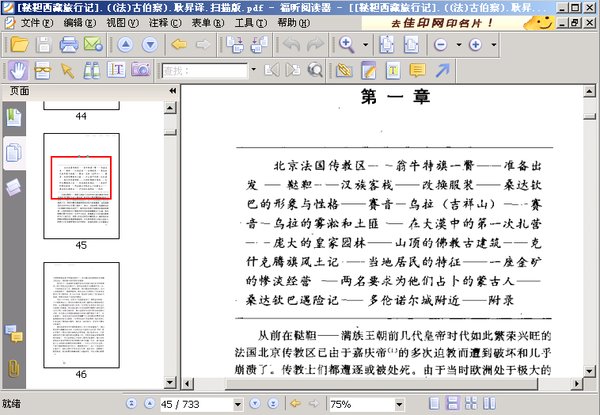The height and width of the screenshot is (415, 600).
Task: Activate the hand tool
Action: point(18,70)
